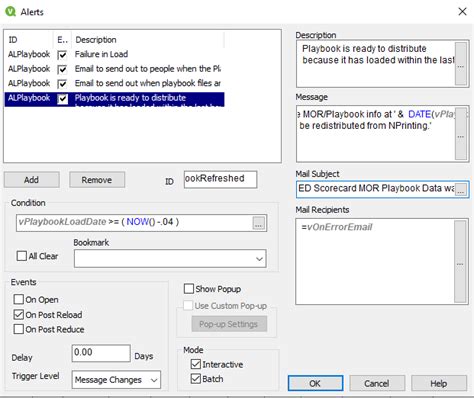Click the Description column header in alerts list
474x398 pixels.
tap(148, 40)
